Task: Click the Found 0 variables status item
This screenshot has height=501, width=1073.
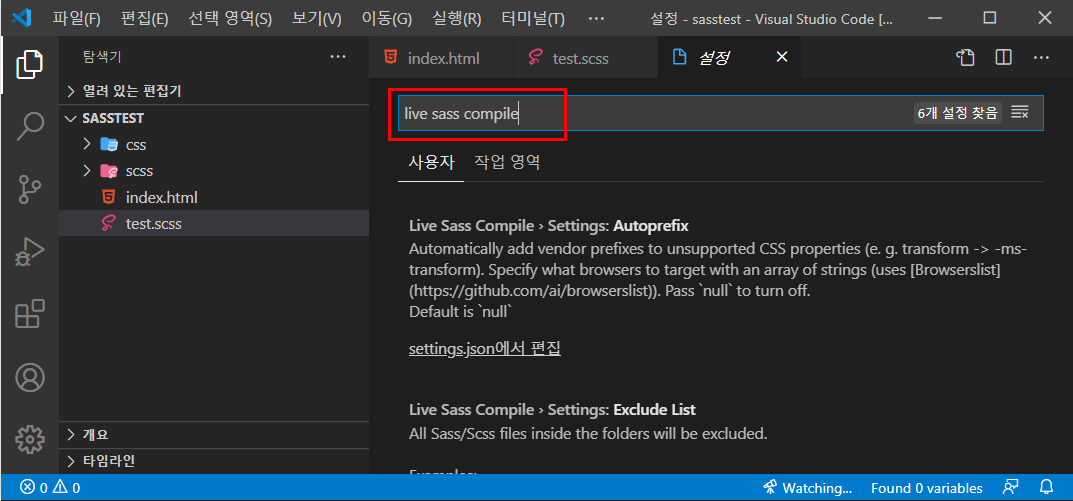Action: (927, 488)
